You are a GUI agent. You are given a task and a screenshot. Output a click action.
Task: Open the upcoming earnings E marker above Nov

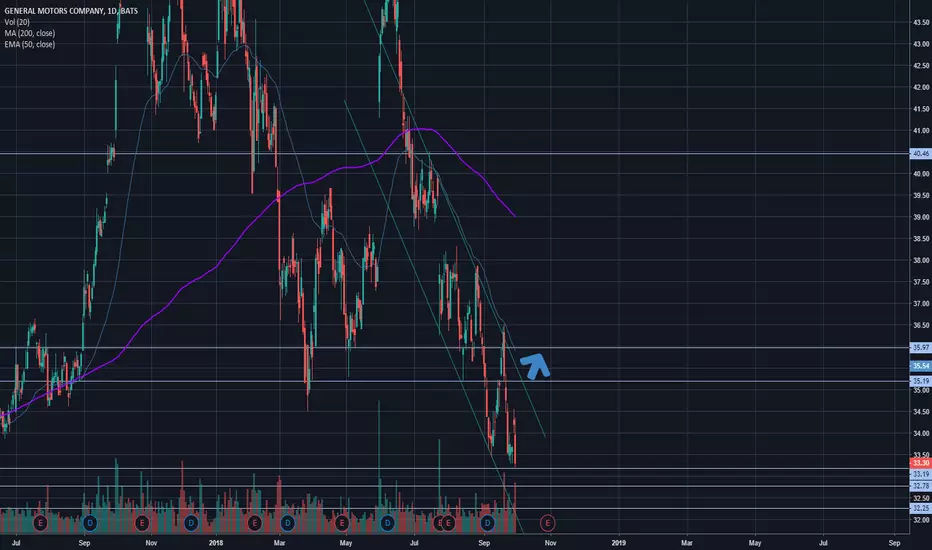(547, 523)
